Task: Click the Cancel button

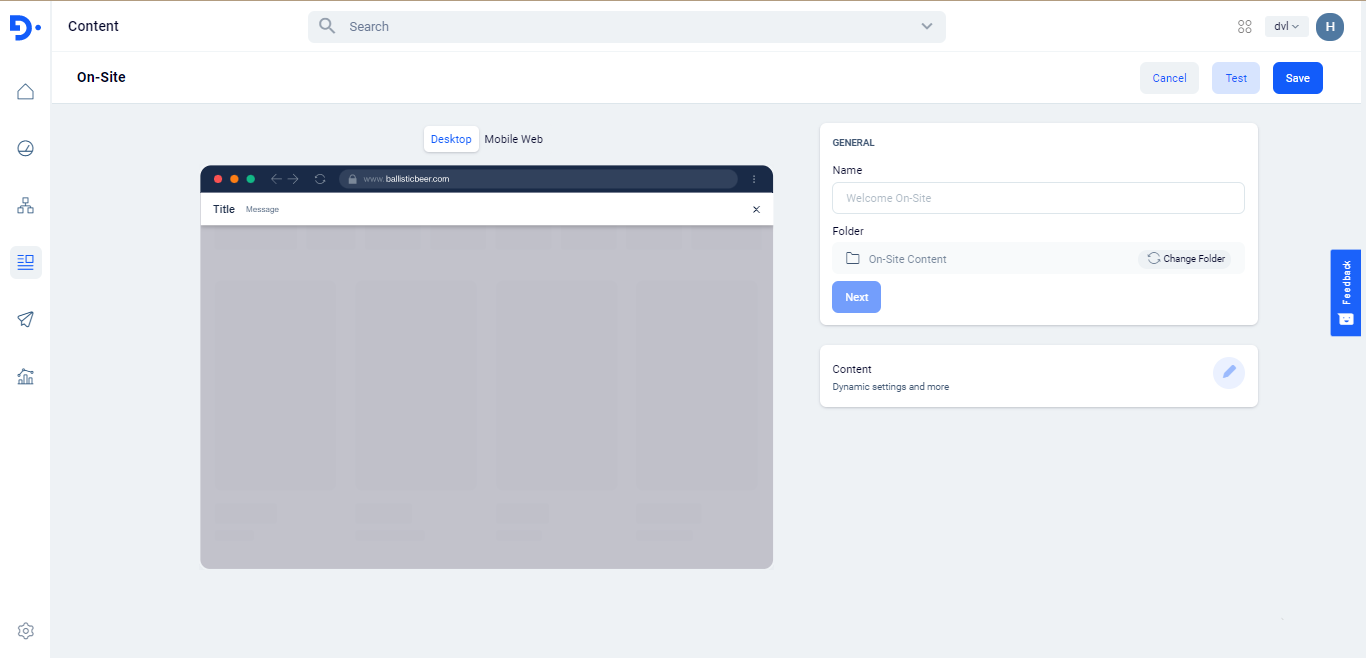Action: click(1169, 78)
